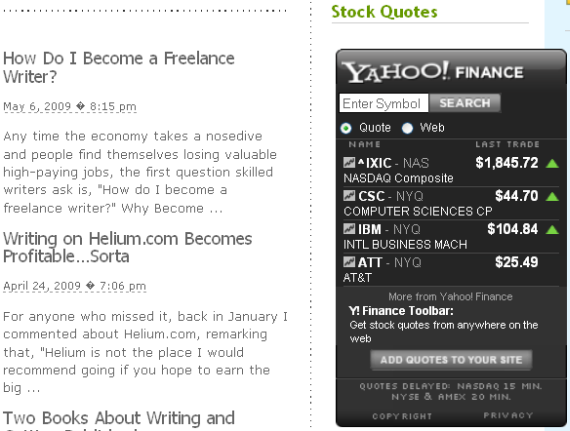This screenshot has height=431, width=570.
Task: Click the green up arrow next to $44.70
Action: 552,197
